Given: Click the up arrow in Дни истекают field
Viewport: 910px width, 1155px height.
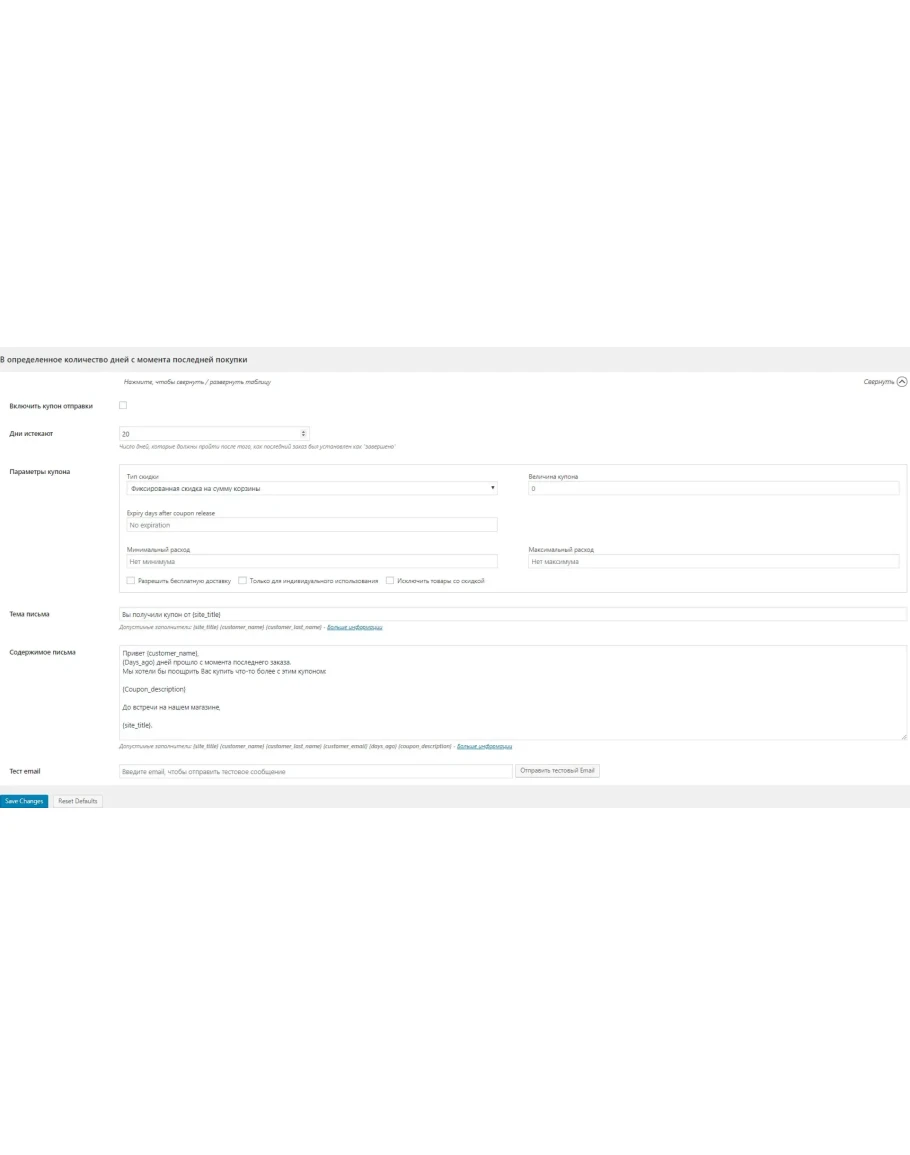Looking at the screenshot, I should (x=304, y=432).
